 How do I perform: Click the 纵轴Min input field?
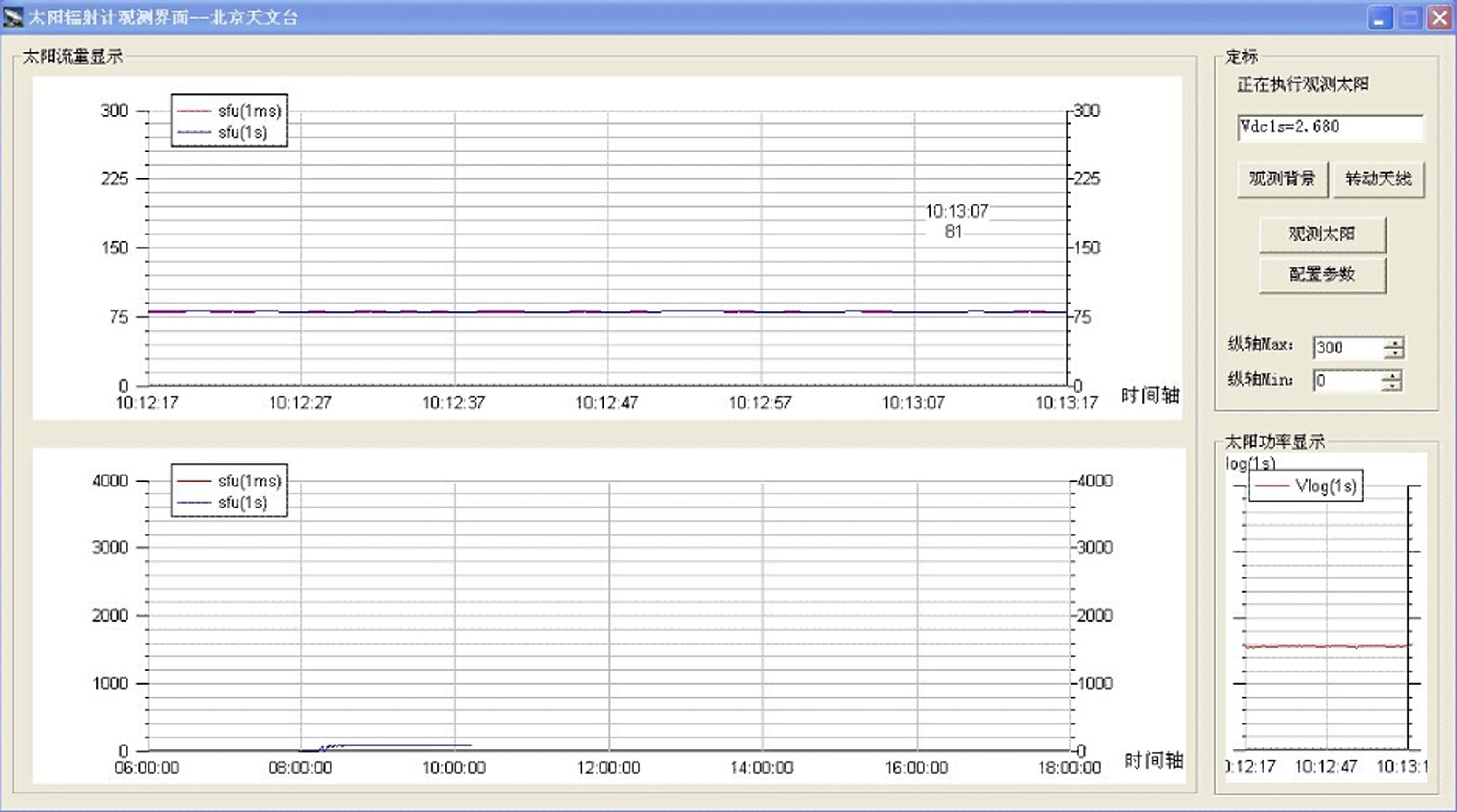click(x=1346, y=381)
